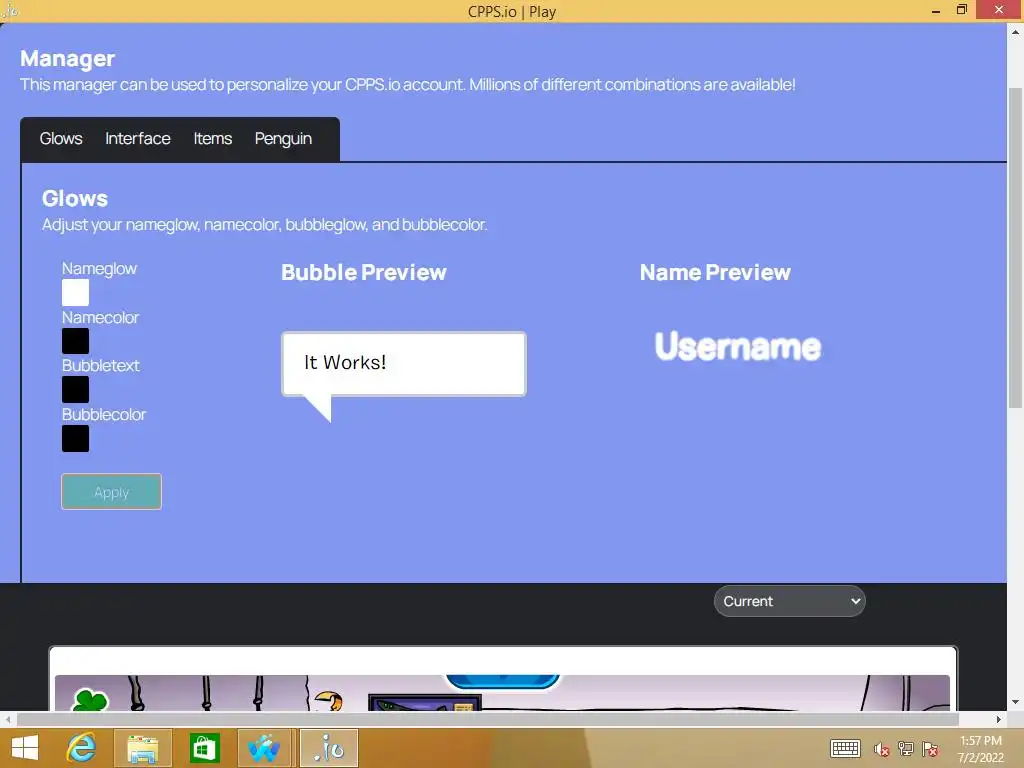Open the network status tray icon
Viewport: 1024px width, 768px height.
(906, 749)
